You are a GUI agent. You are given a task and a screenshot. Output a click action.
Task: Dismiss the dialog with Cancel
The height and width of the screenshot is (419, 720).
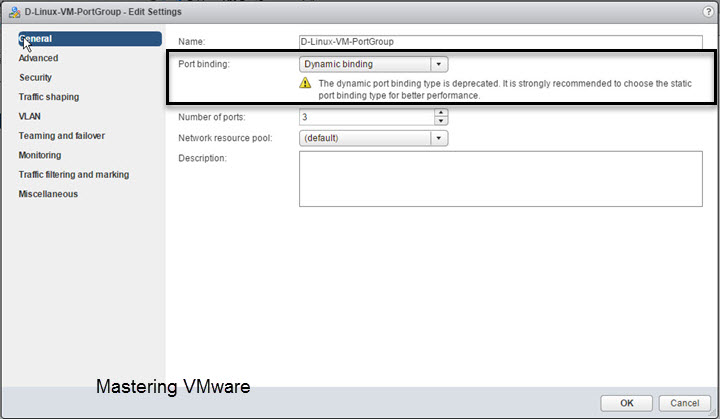[x=685, y=403]
